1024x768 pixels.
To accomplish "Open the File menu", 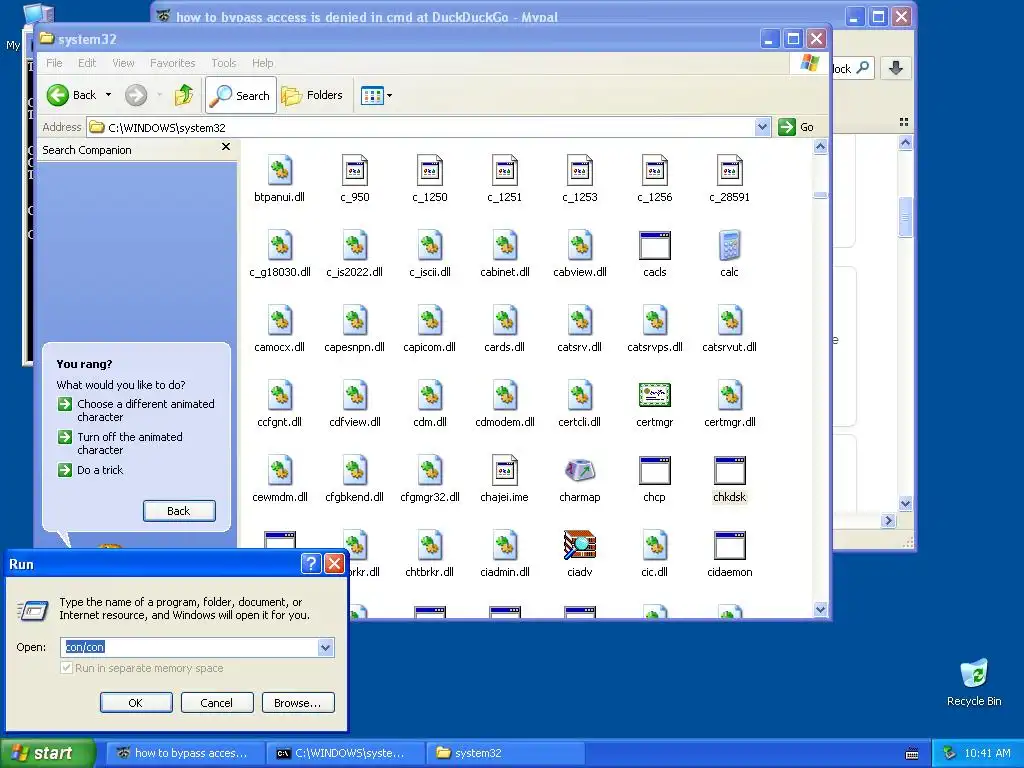I will [54, 63].
